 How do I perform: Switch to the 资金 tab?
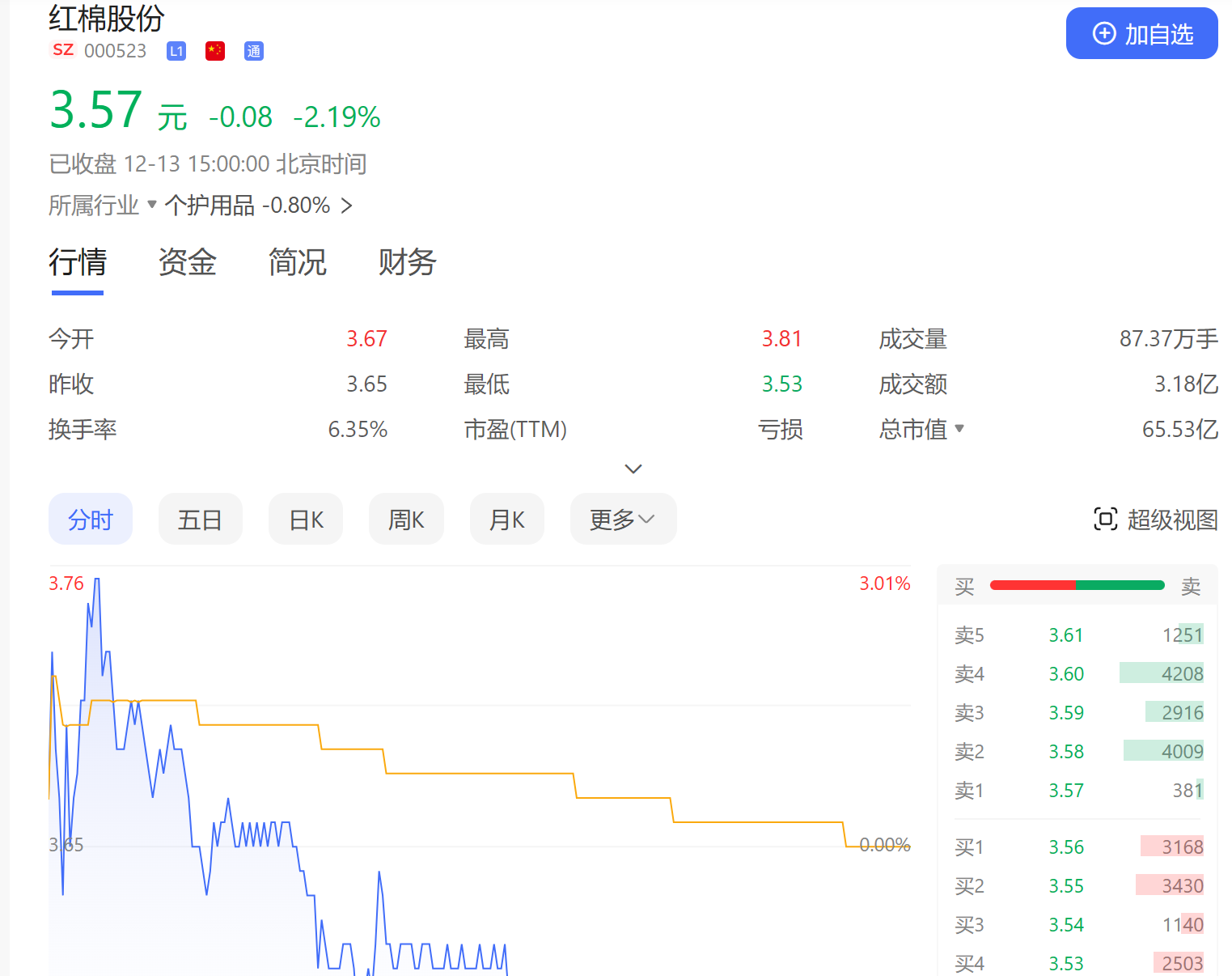coord(188,262)
